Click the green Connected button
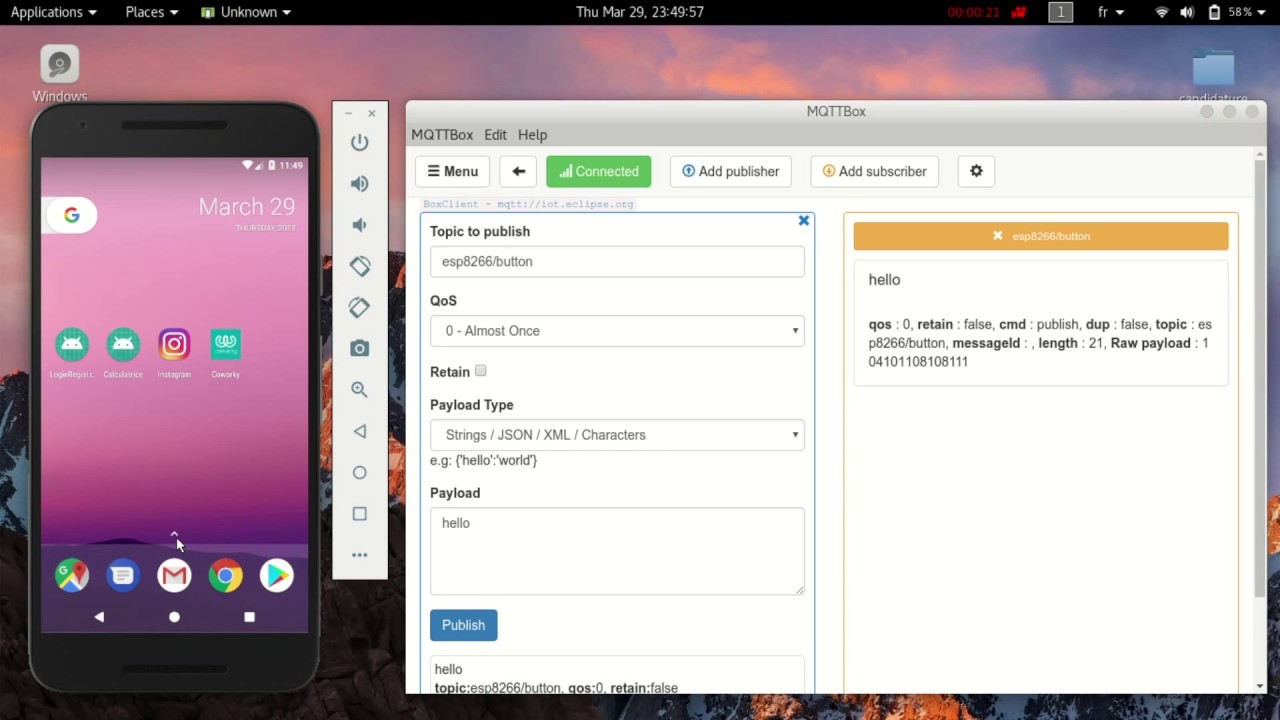 [x=598, y=171]
